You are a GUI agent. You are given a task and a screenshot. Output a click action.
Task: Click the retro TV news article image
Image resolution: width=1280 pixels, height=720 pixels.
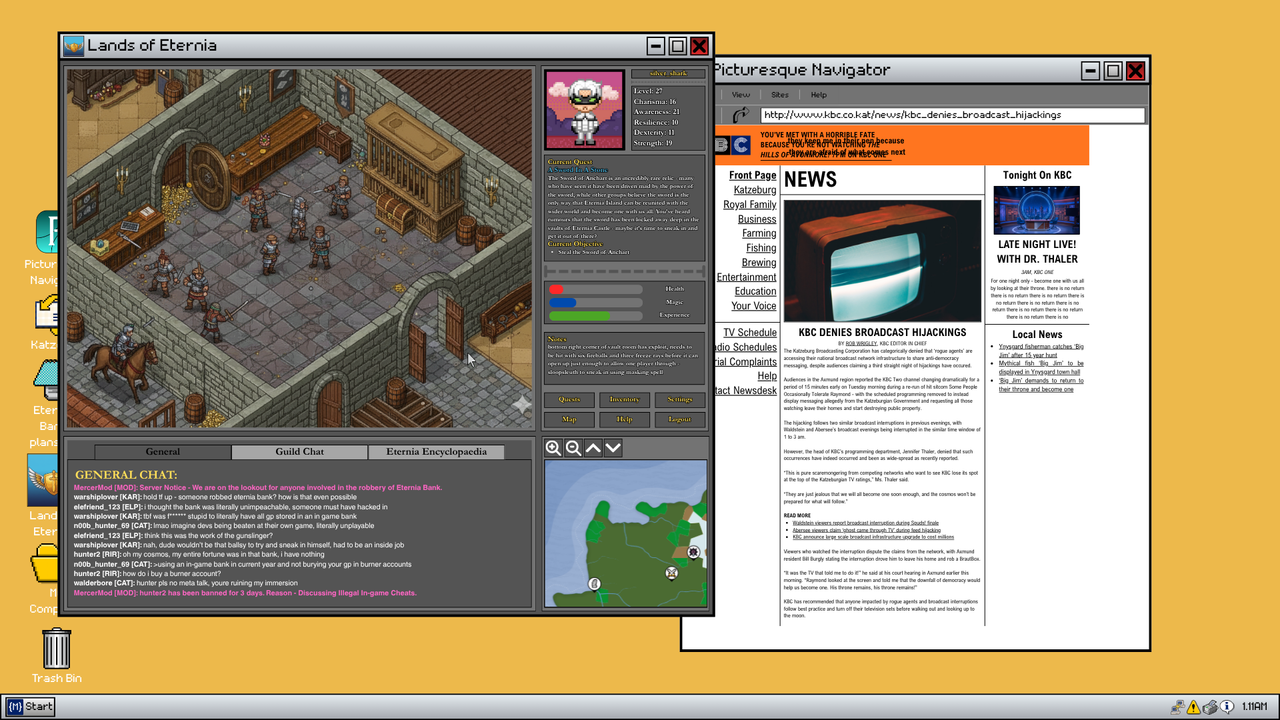[882, 260]
